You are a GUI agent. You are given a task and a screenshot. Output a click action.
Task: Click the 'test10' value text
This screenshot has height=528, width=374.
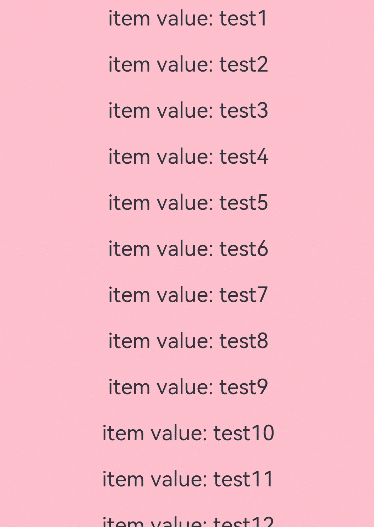[x=244, y=433]
